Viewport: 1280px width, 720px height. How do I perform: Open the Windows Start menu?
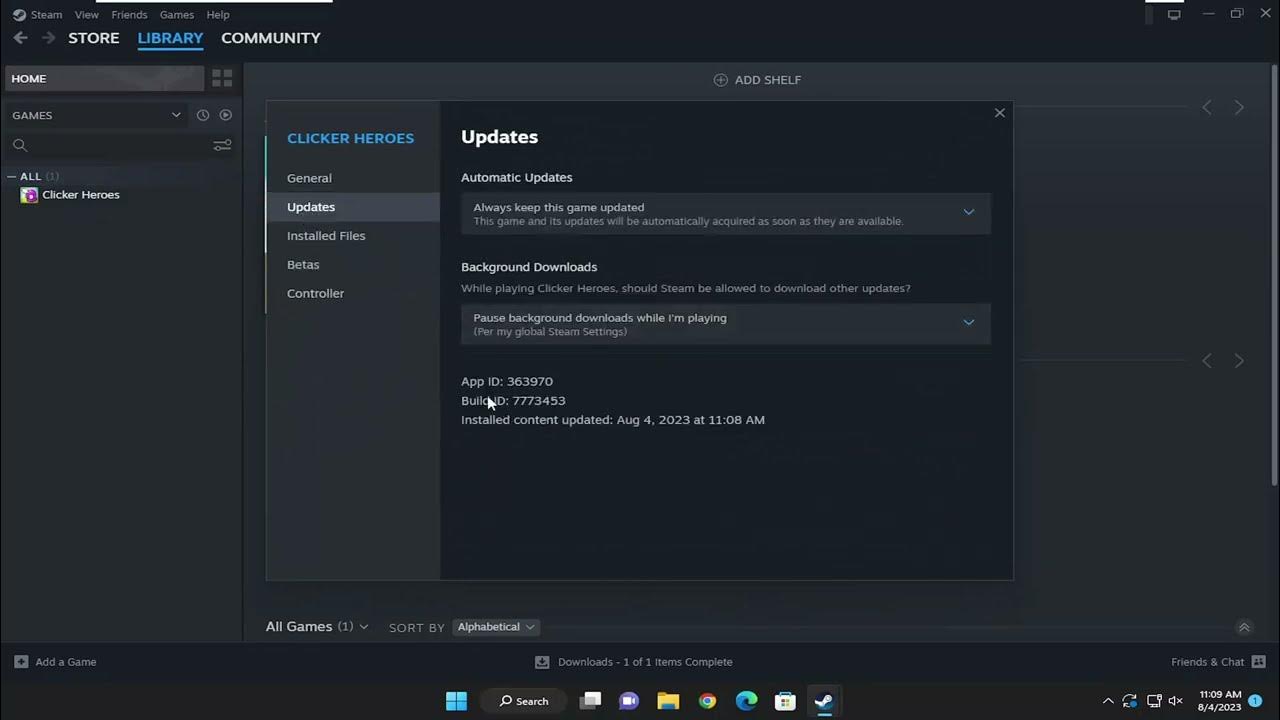coord(456,701)
